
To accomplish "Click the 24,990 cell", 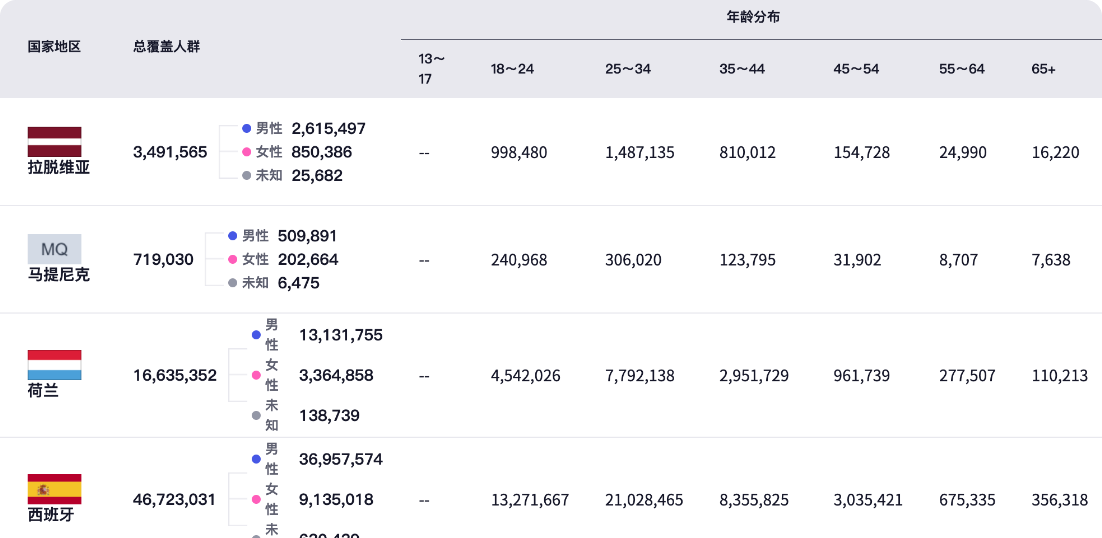I will coord(963,152).
